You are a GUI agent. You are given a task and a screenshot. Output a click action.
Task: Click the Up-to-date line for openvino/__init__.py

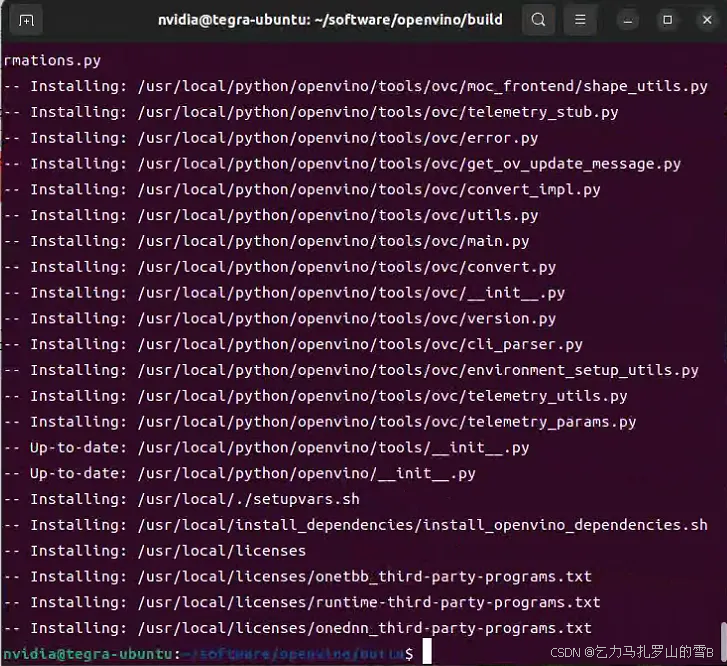point(240,474)
